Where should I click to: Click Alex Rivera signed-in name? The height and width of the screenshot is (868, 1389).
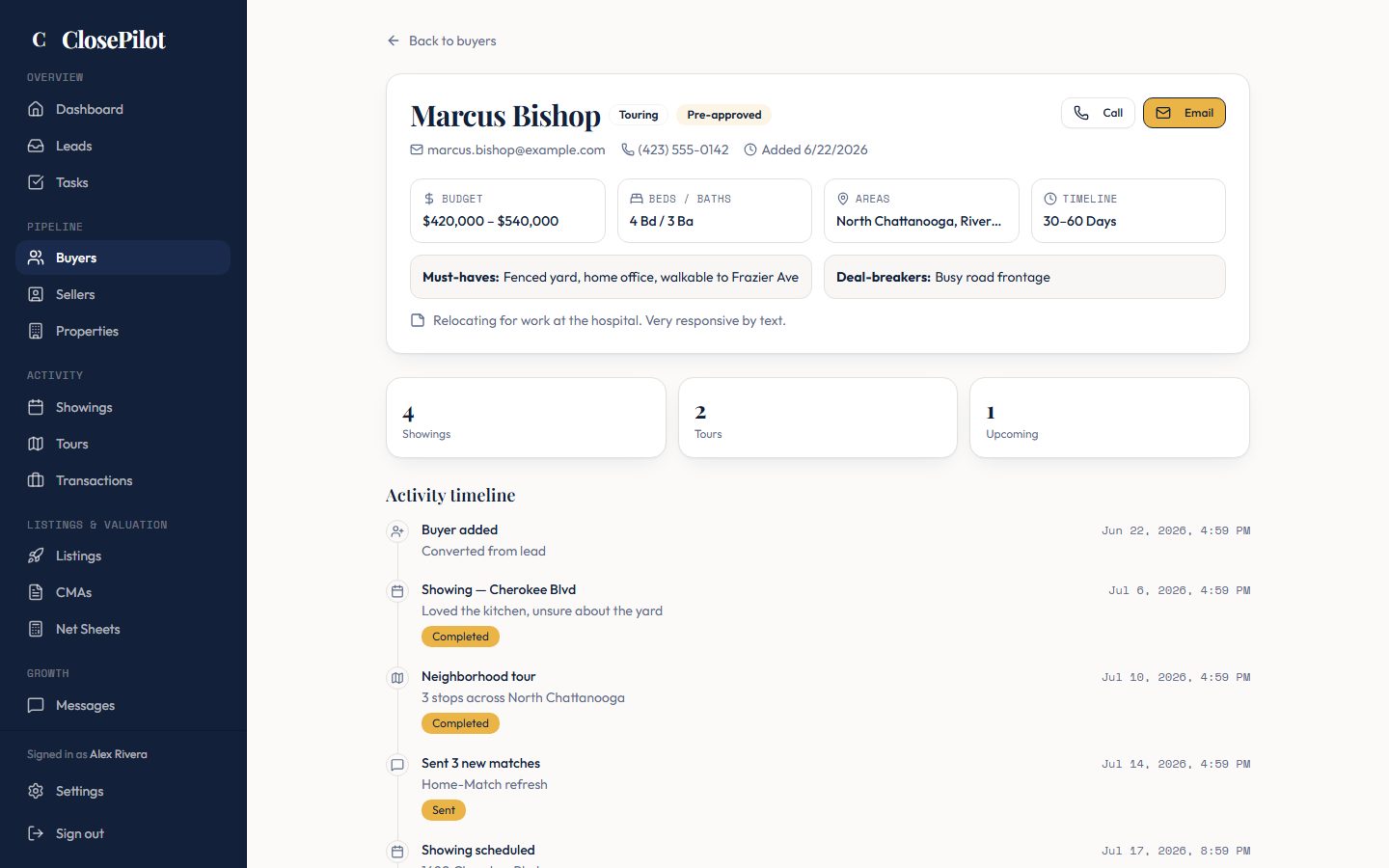(x=119, y=754)
